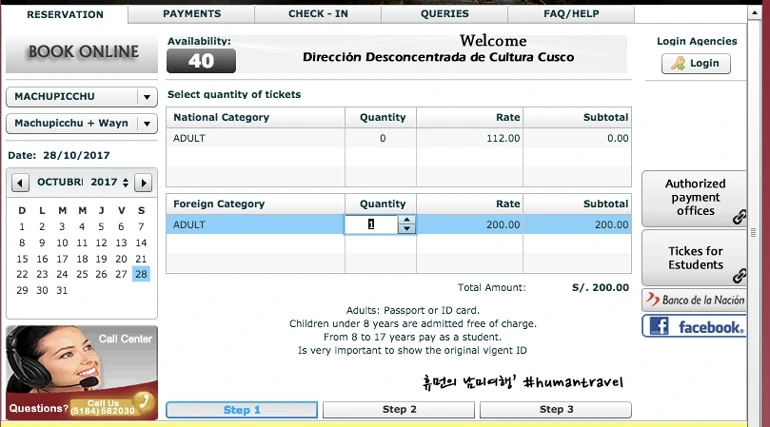The image size is (770, 427).
Task: Select October 5 in the calendar
Action: (101, 227)
